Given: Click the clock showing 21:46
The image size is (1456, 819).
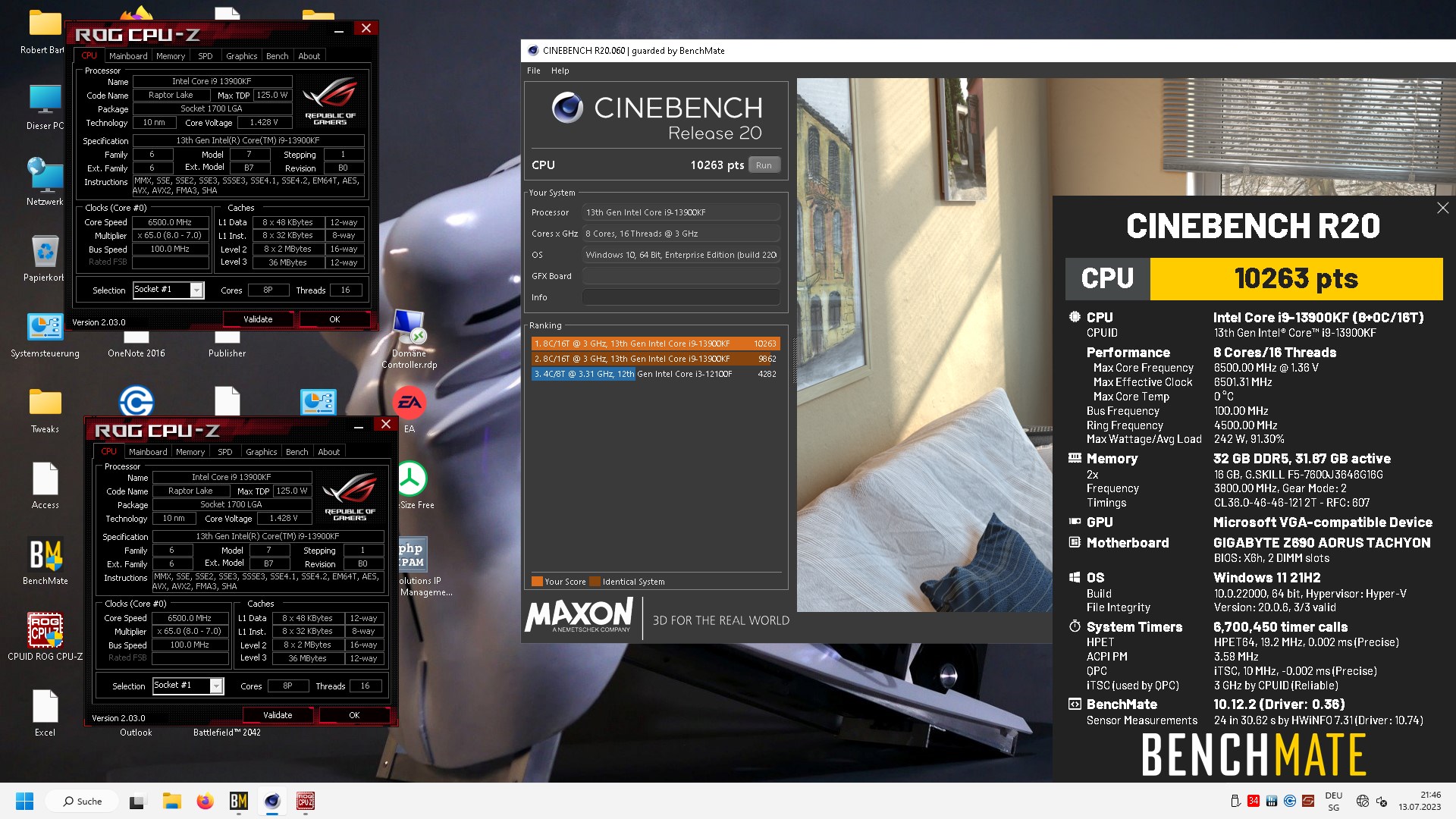Looking at the screenshot, I should pos(1420,801).
